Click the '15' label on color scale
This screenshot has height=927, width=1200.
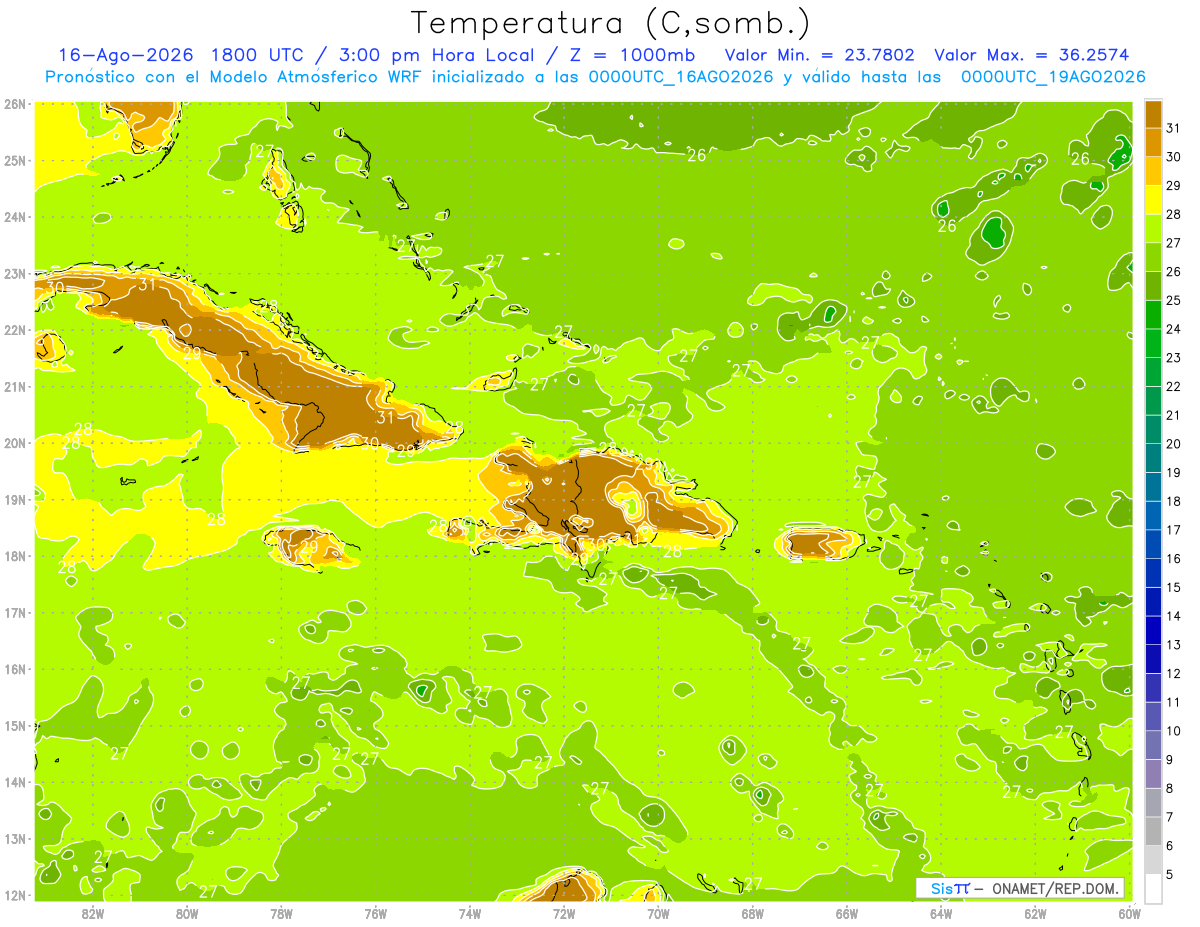1174,588
